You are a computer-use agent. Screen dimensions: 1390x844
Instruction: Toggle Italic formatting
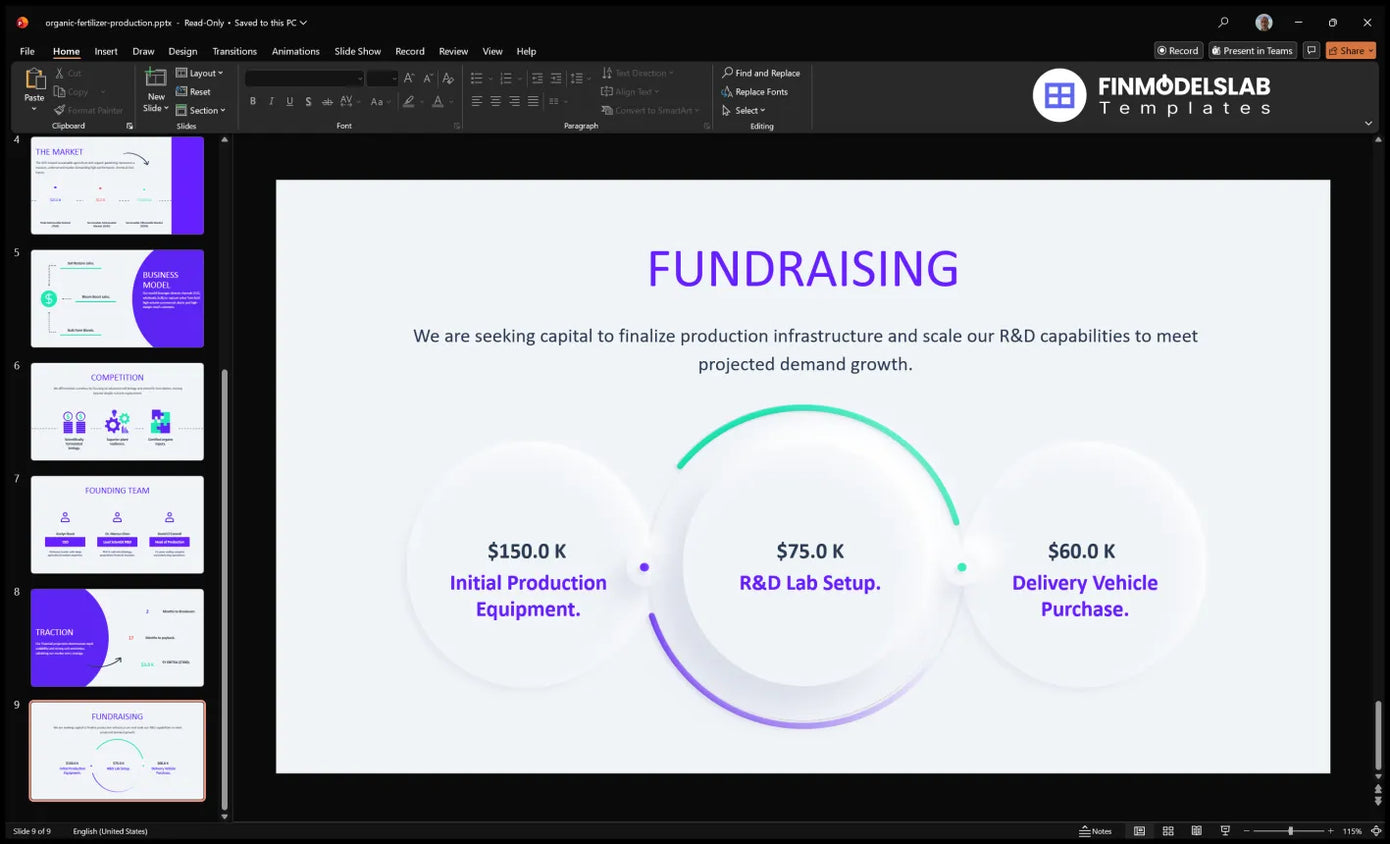[271, 101]
